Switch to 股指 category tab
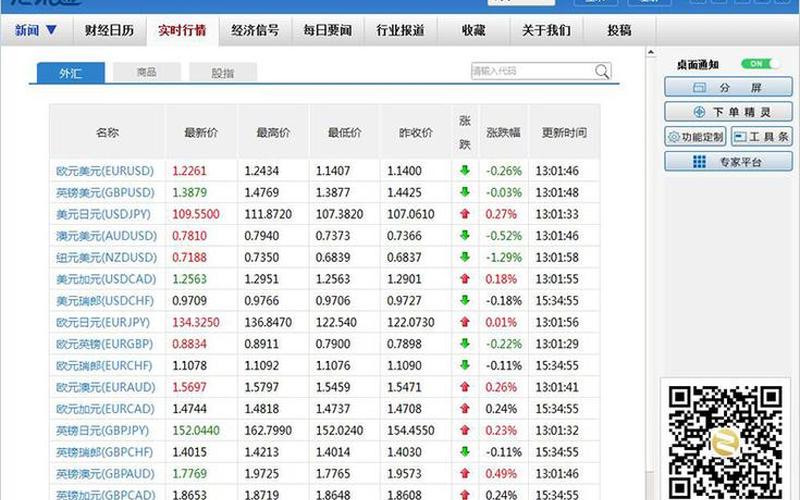This screenshot has width=800, height=500. tap(222, 72)
